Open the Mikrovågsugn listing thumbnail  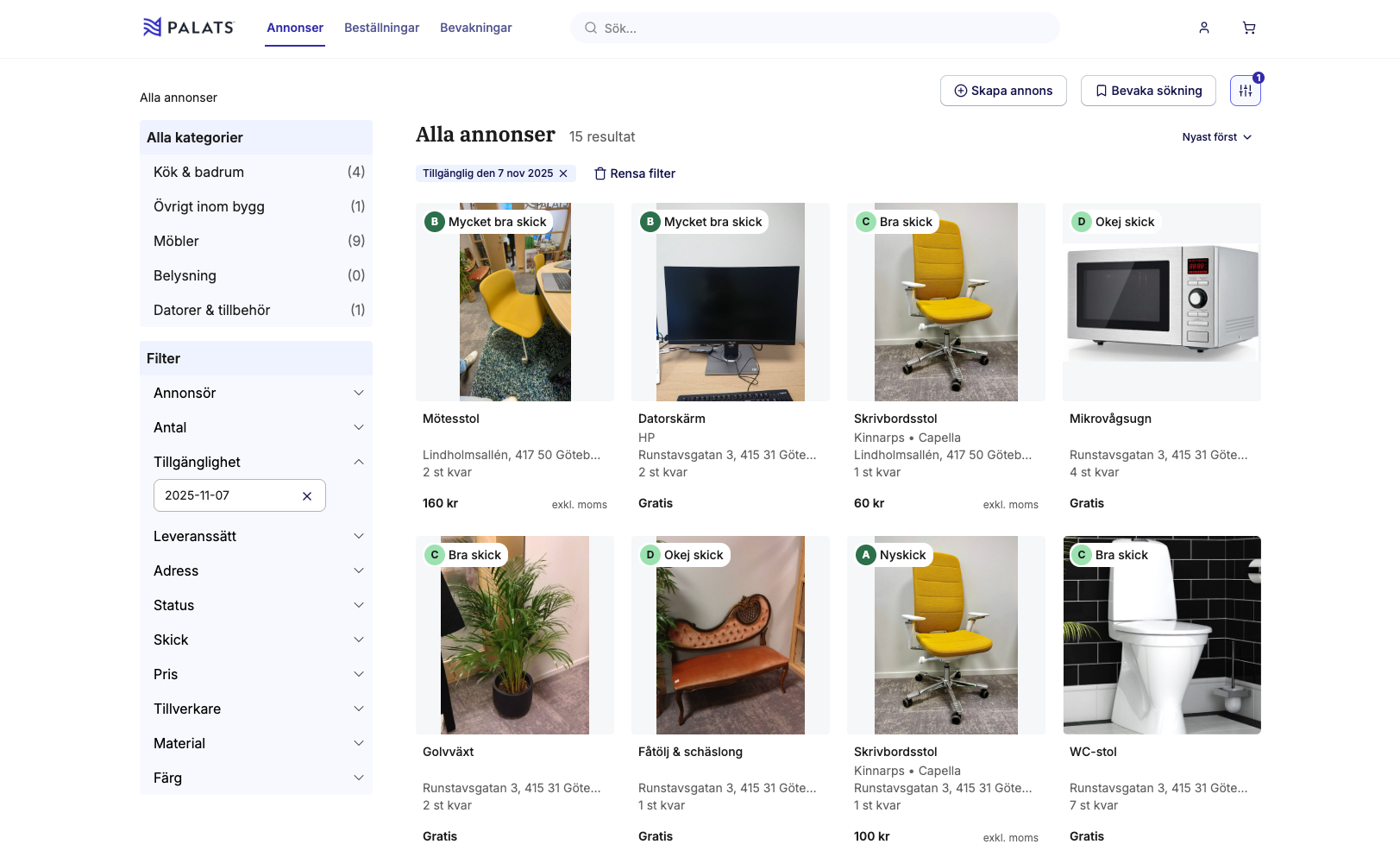(1161, 302)
